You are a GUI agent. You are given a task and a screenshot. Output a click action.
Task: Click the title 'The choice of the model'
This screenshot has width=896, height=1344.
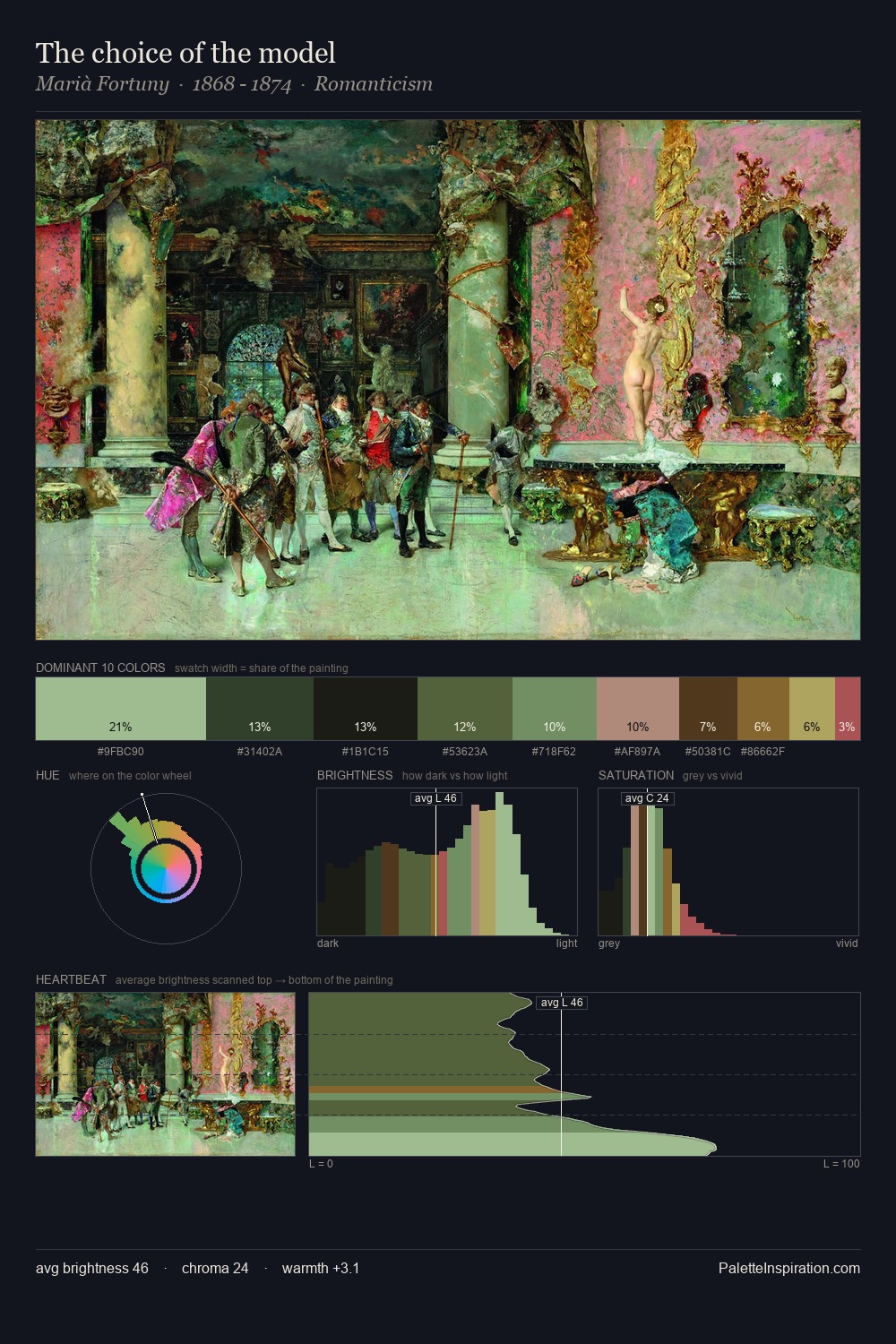(185, 53)
